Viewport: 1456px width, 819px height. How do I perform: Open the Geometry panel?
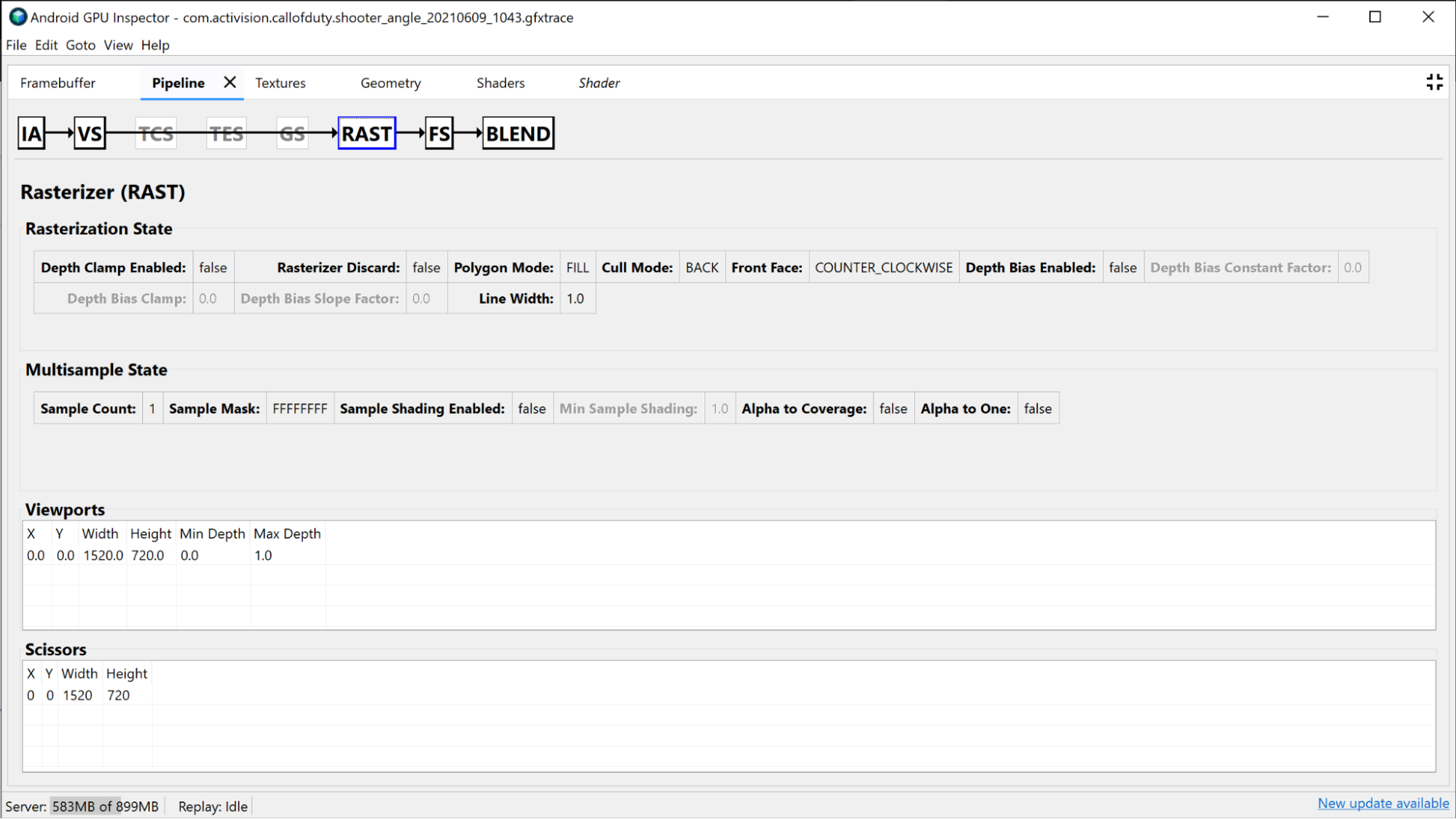click(391, 83)
